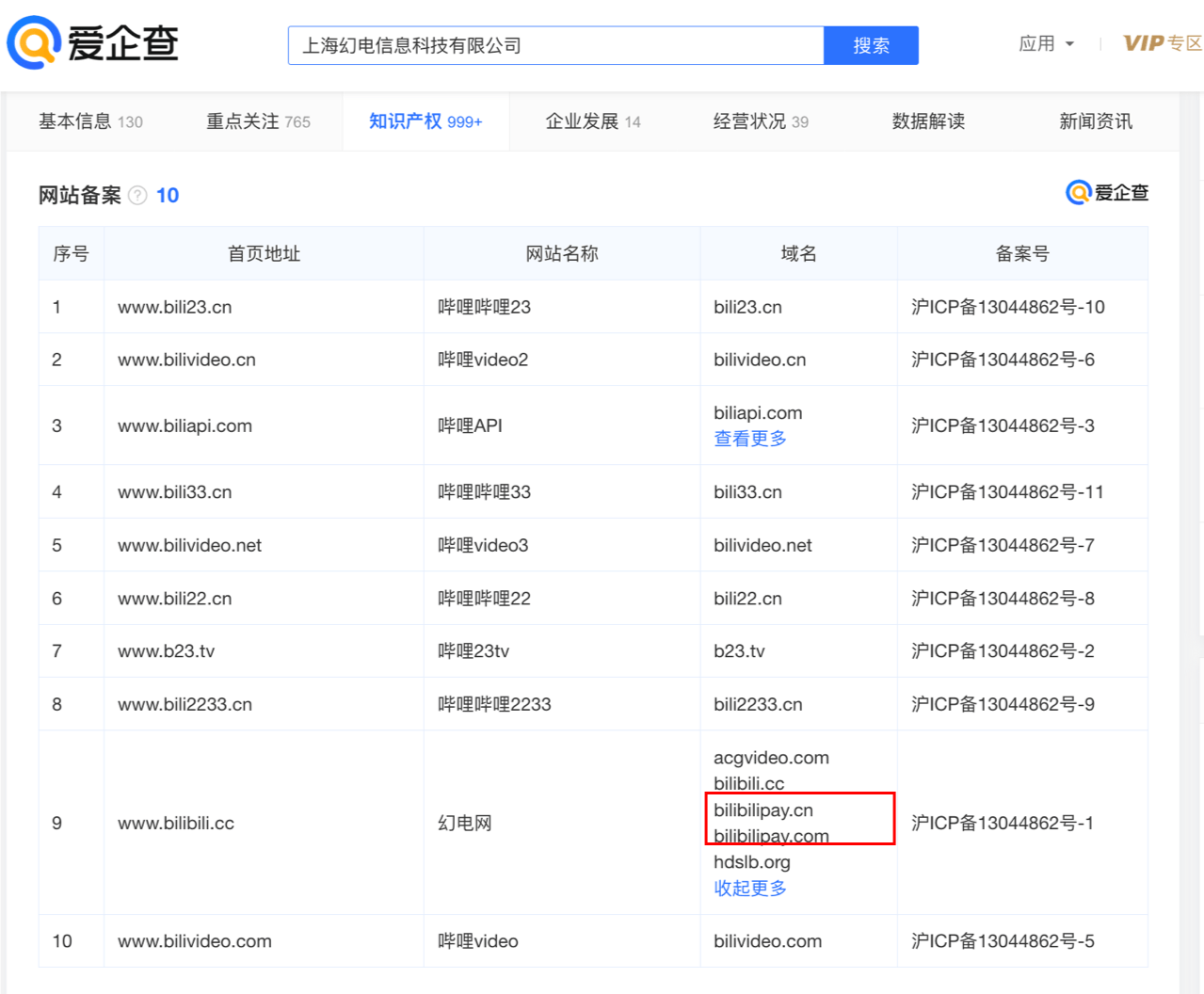Click record number 沪ICP备13044862号-11
Viewport: 1204px width, 994px height.
pos(1007,492)
